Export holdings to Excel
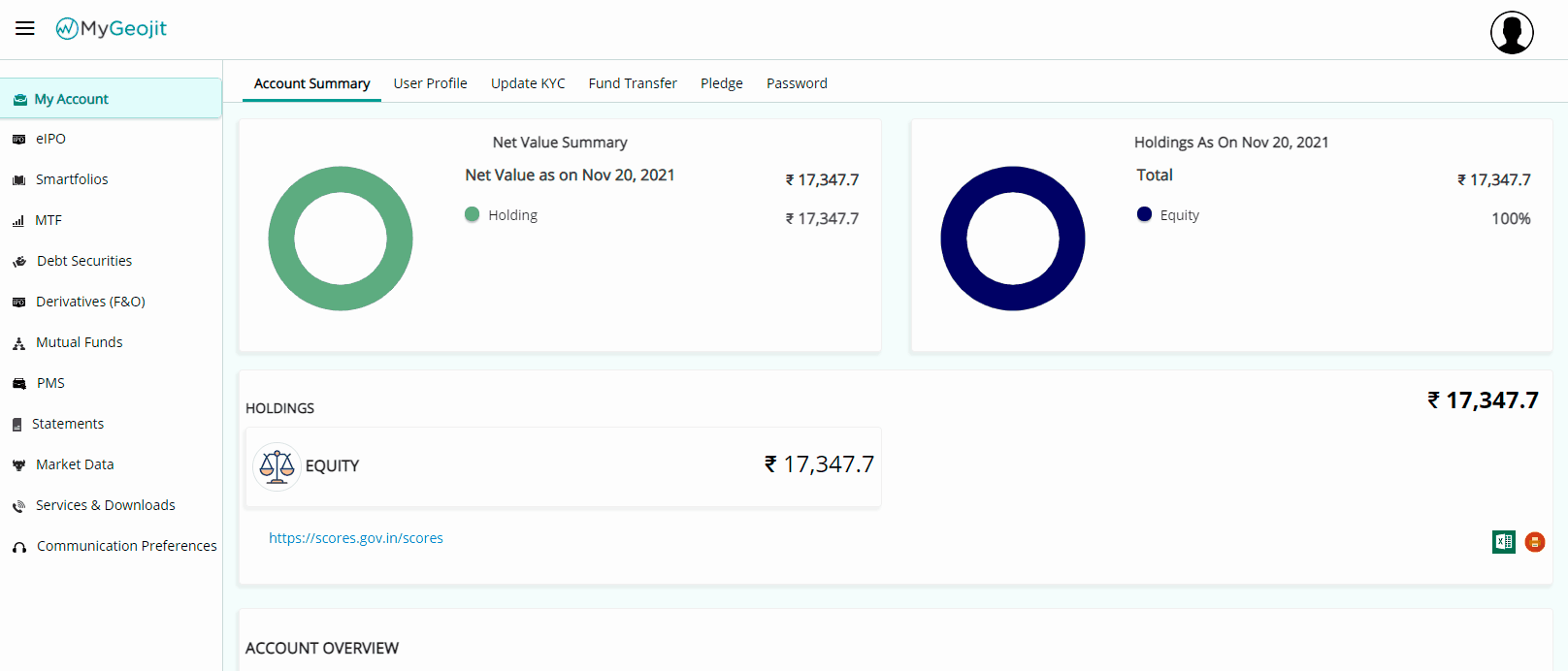1568x671 pixels. (x=1504, y=542)
